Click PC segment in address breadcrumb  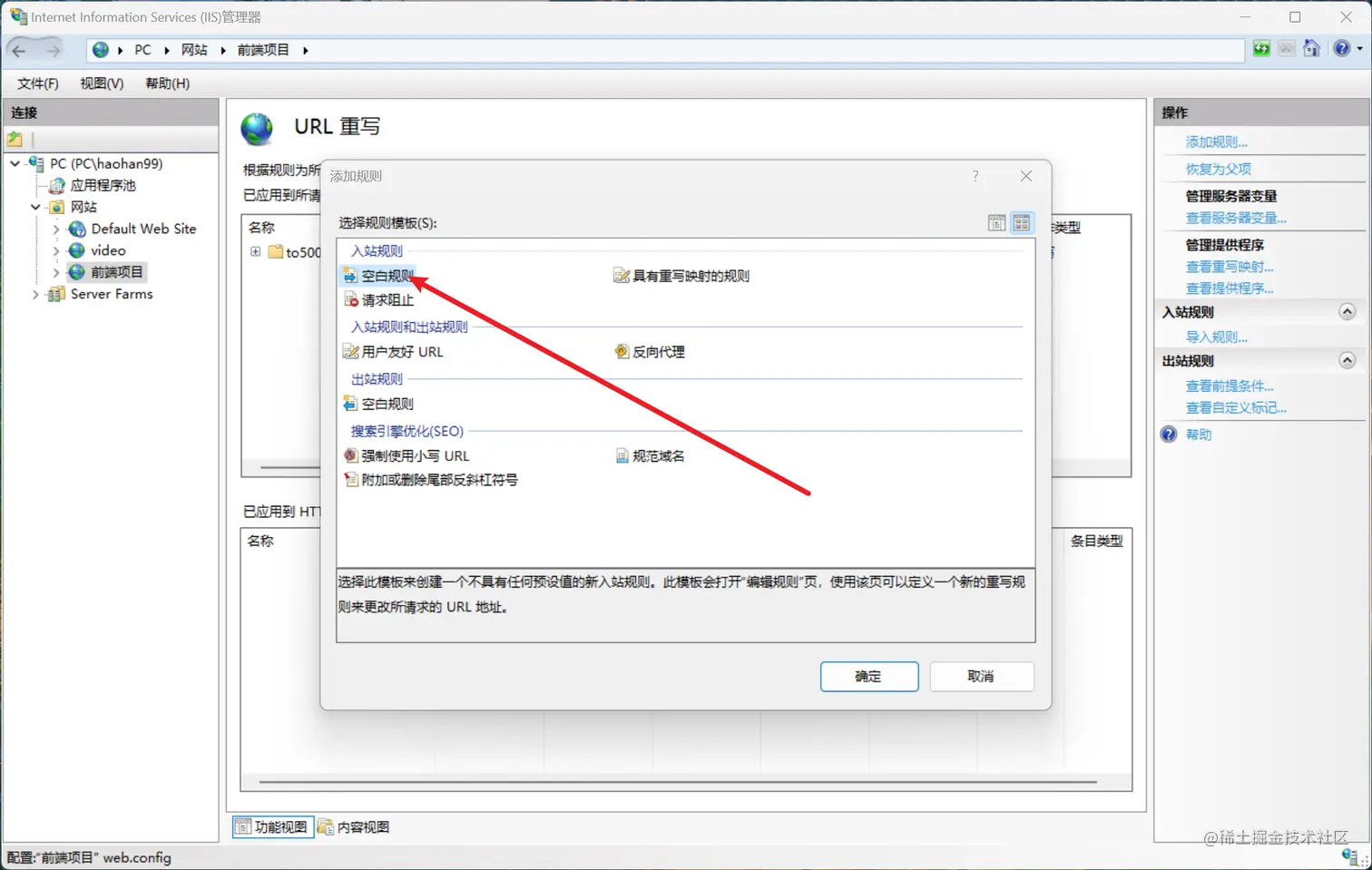[x=142, y=50]
